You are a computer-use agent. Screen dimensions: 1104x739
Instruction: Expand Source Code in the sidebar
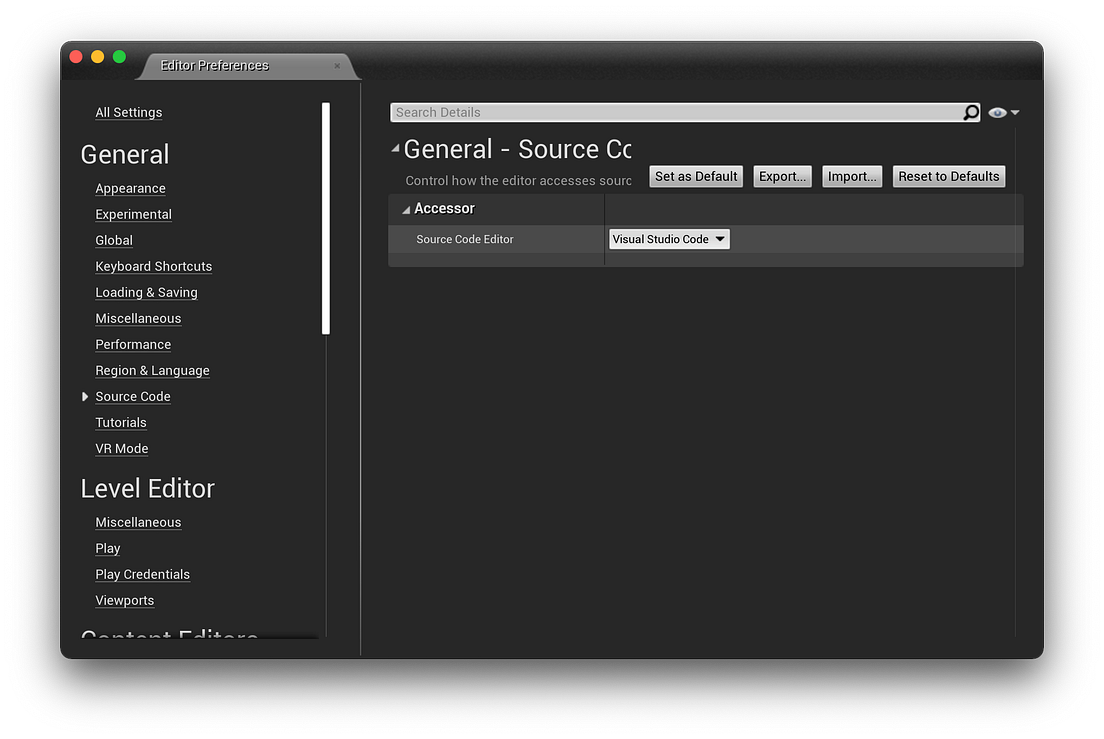point(85,396)
